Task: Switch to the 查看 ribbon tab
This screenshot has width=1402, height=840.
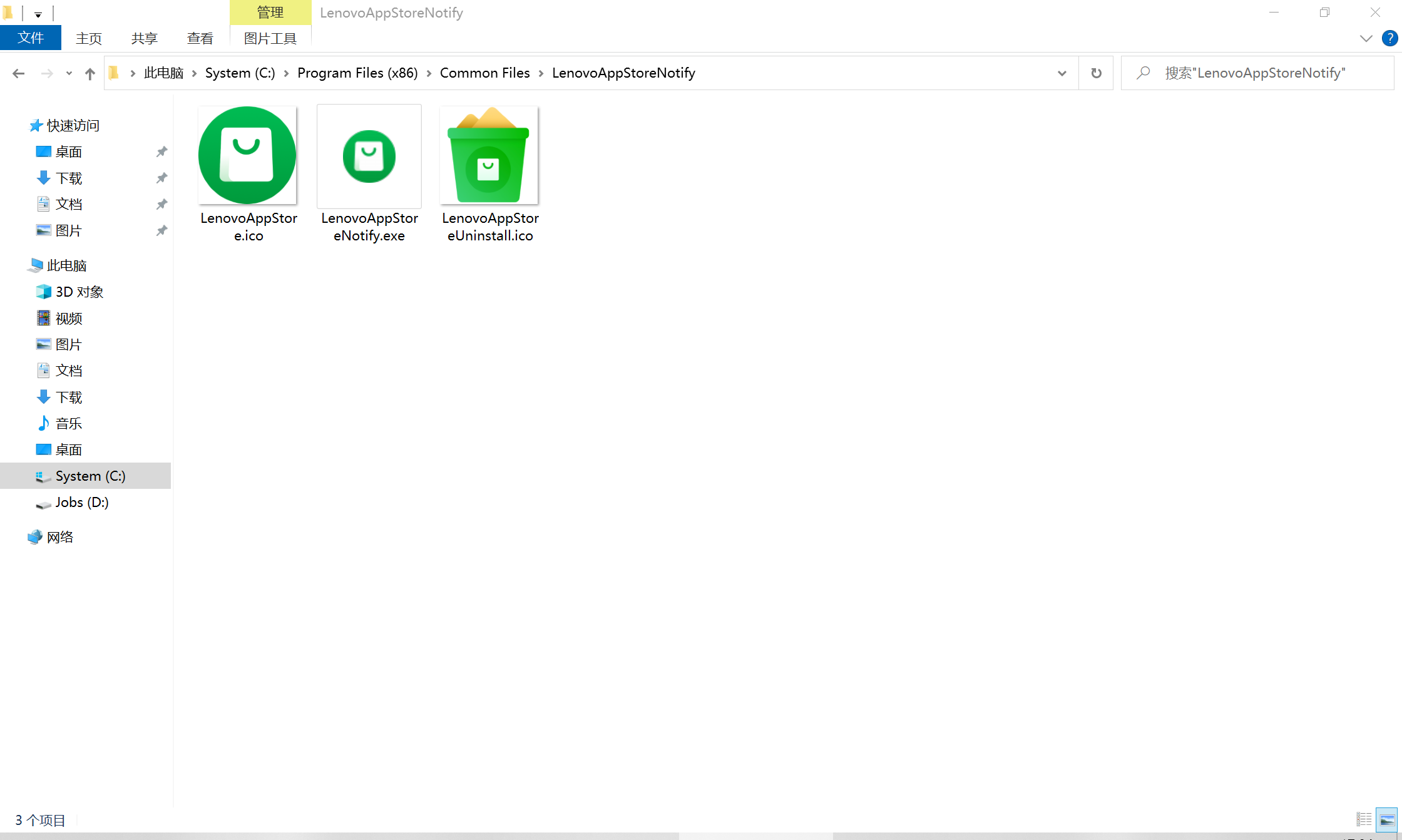Action: [200, 38]
